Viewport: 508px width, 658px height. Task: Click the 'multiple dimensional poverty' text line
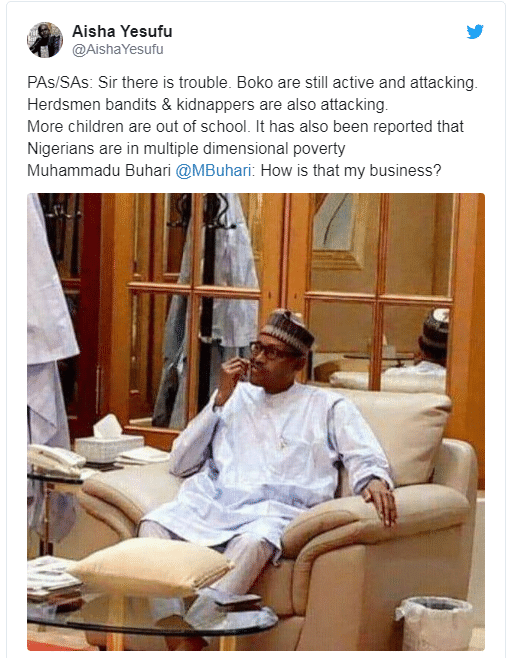coord(186,149)
